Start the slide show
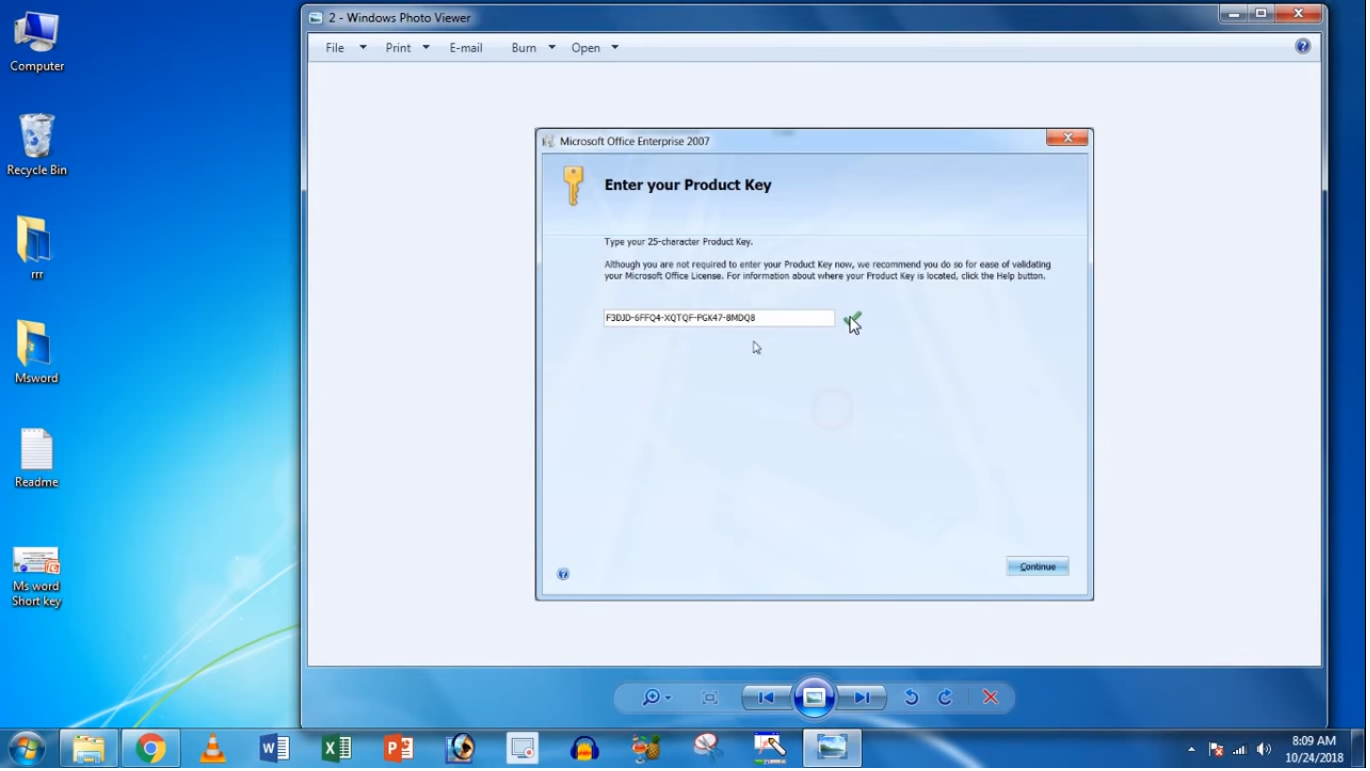Screen dimensions: 1370x771 814,697
